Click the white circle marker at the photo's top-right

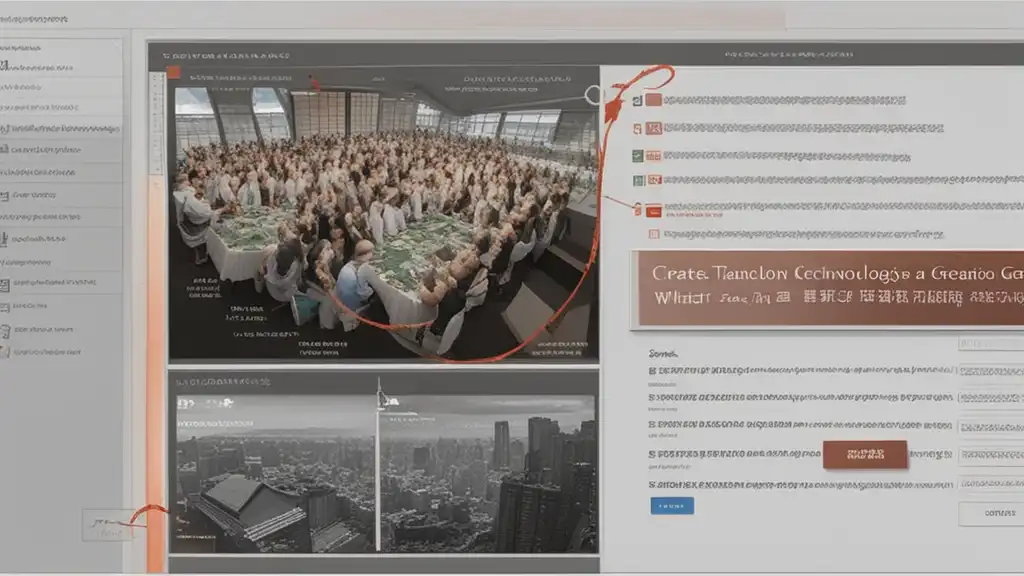593,96
